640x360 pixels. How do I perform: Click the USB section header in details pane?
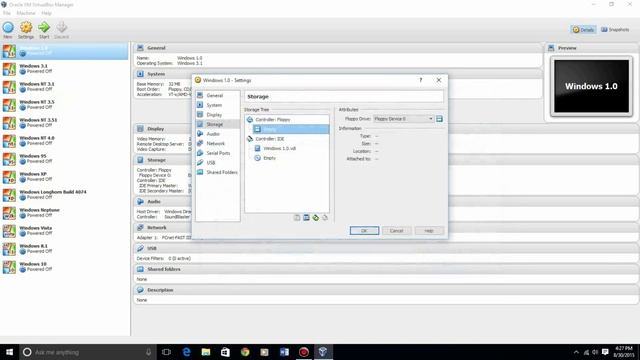click(386, 248)
